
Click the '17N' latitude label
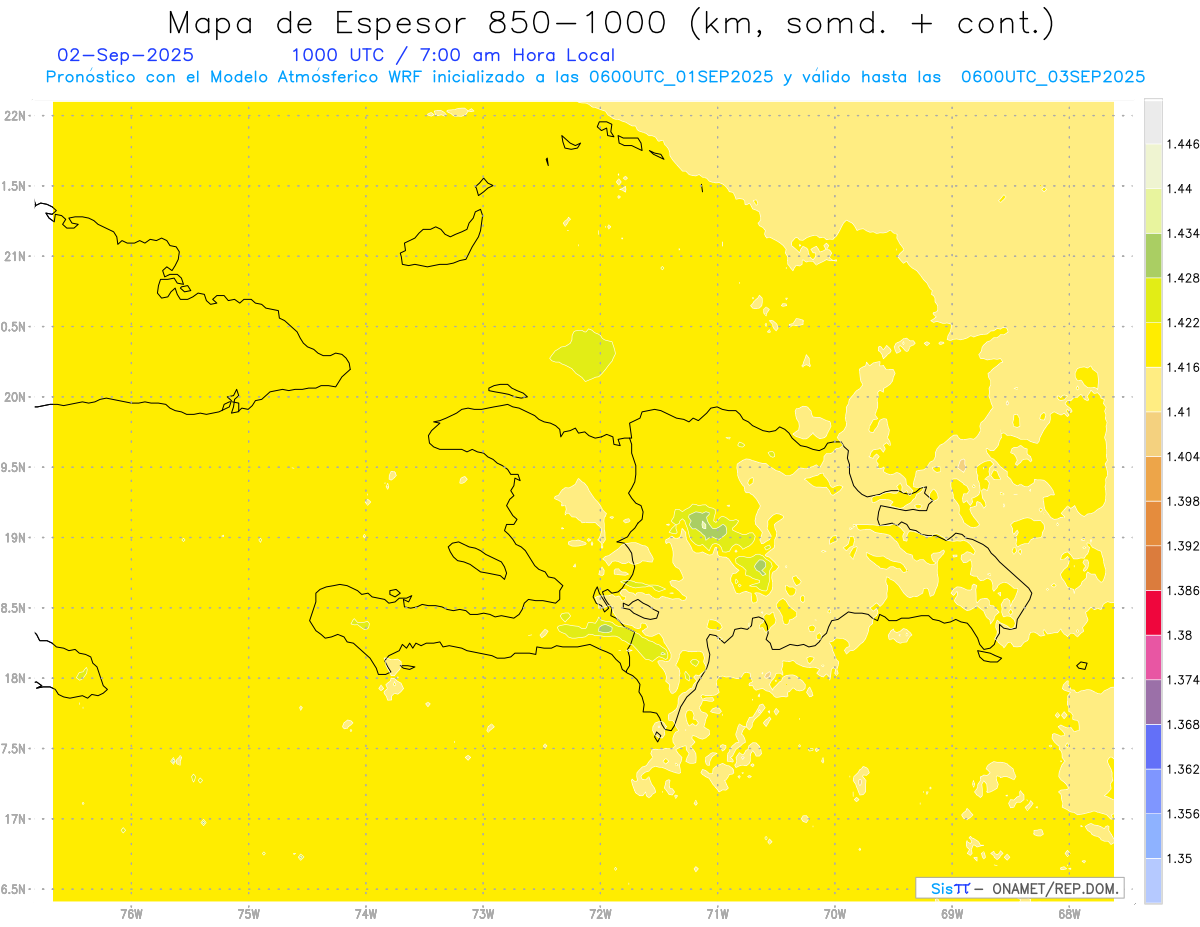coord(17,819)
